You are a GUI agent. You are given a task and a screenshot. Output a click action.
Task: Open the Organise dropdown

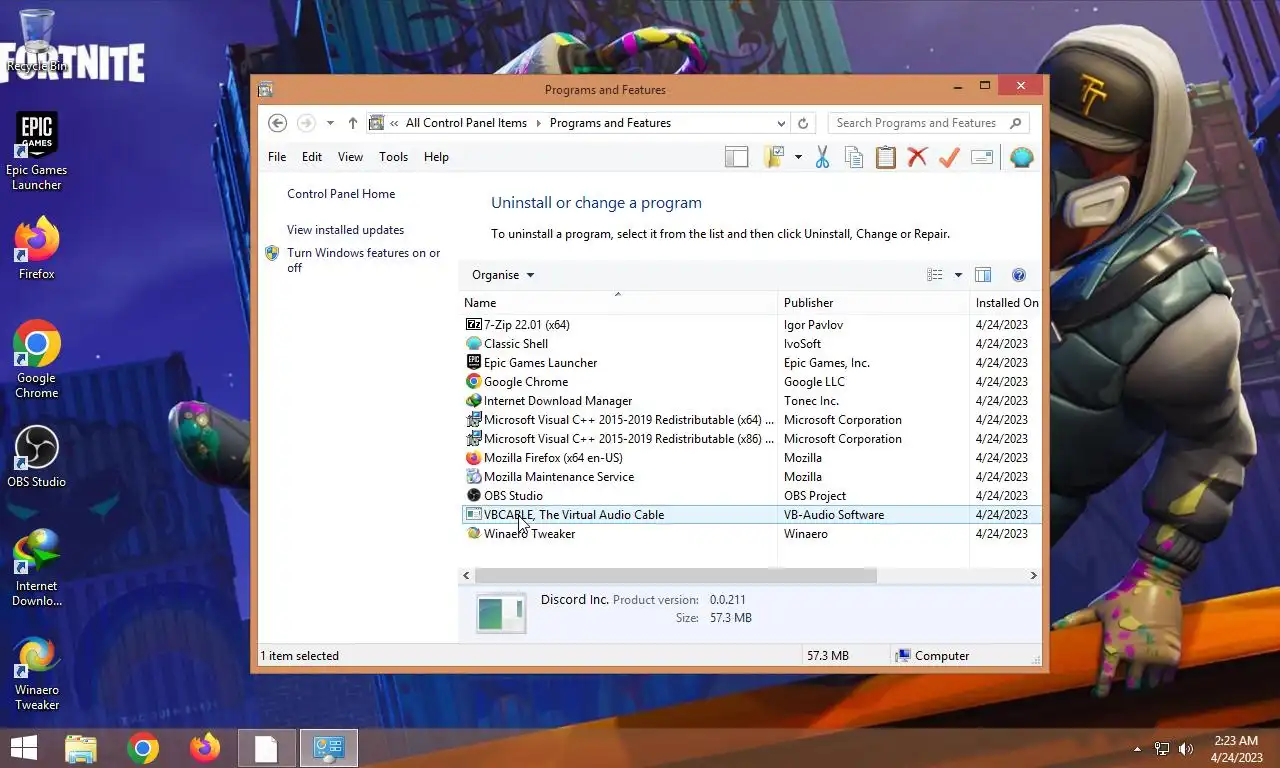(503, 275)
